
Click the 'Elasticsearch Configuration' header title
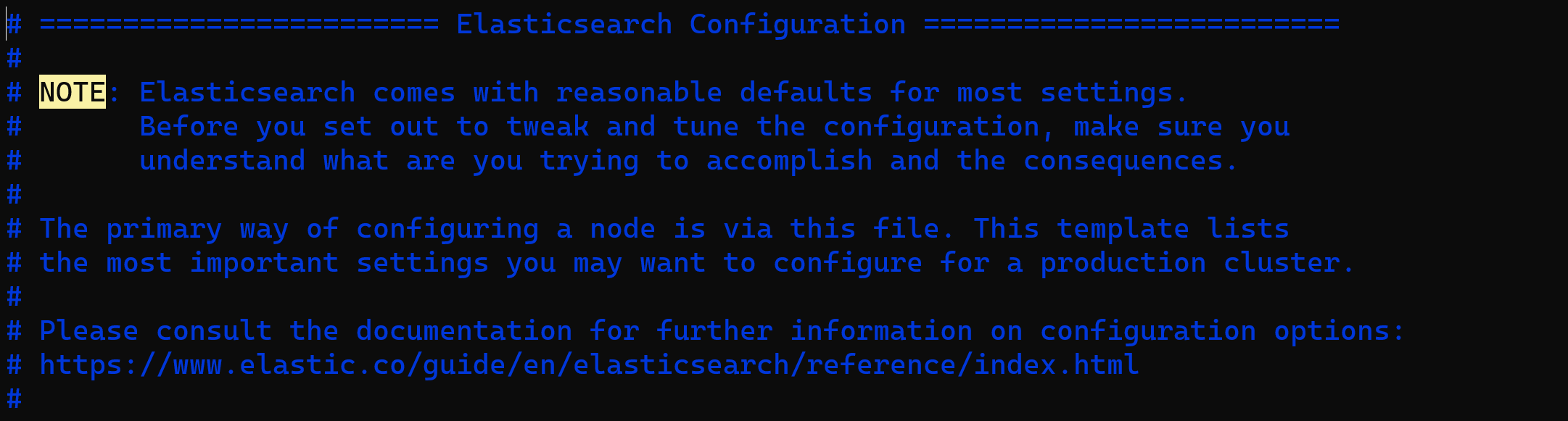tap(681, 24)
